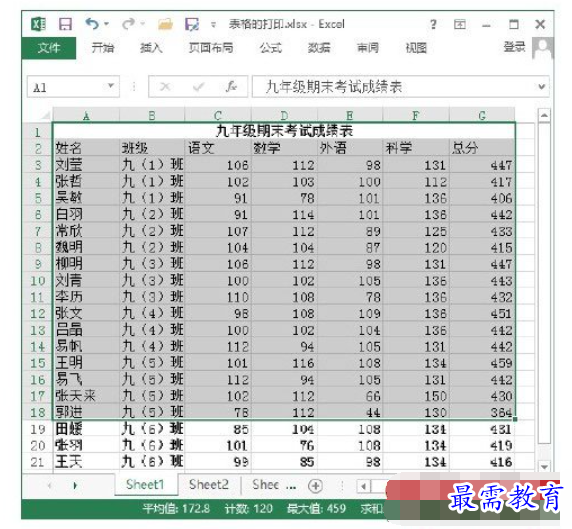Screen dimensions: 572x529
Task: Click the 最大值: 459 status bar entry
Action: [x=316, y=508]
